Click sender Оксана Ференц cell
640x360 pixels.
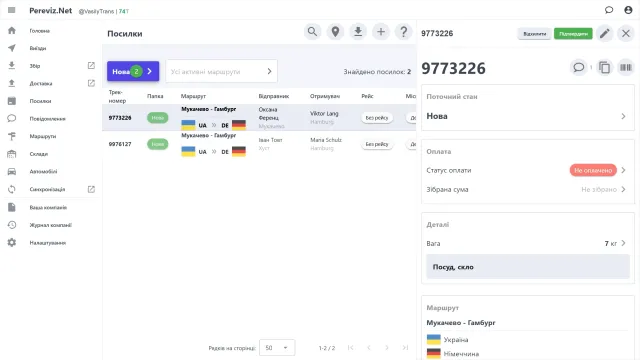(x=269, y=113)
